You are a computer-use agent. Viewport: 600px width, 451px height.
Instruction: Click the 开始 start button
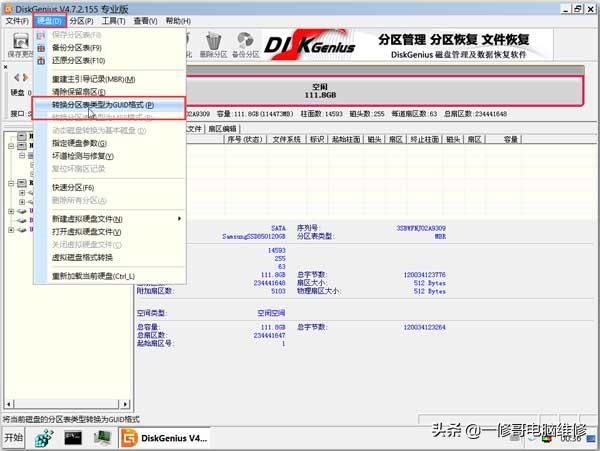click(14, 437)
